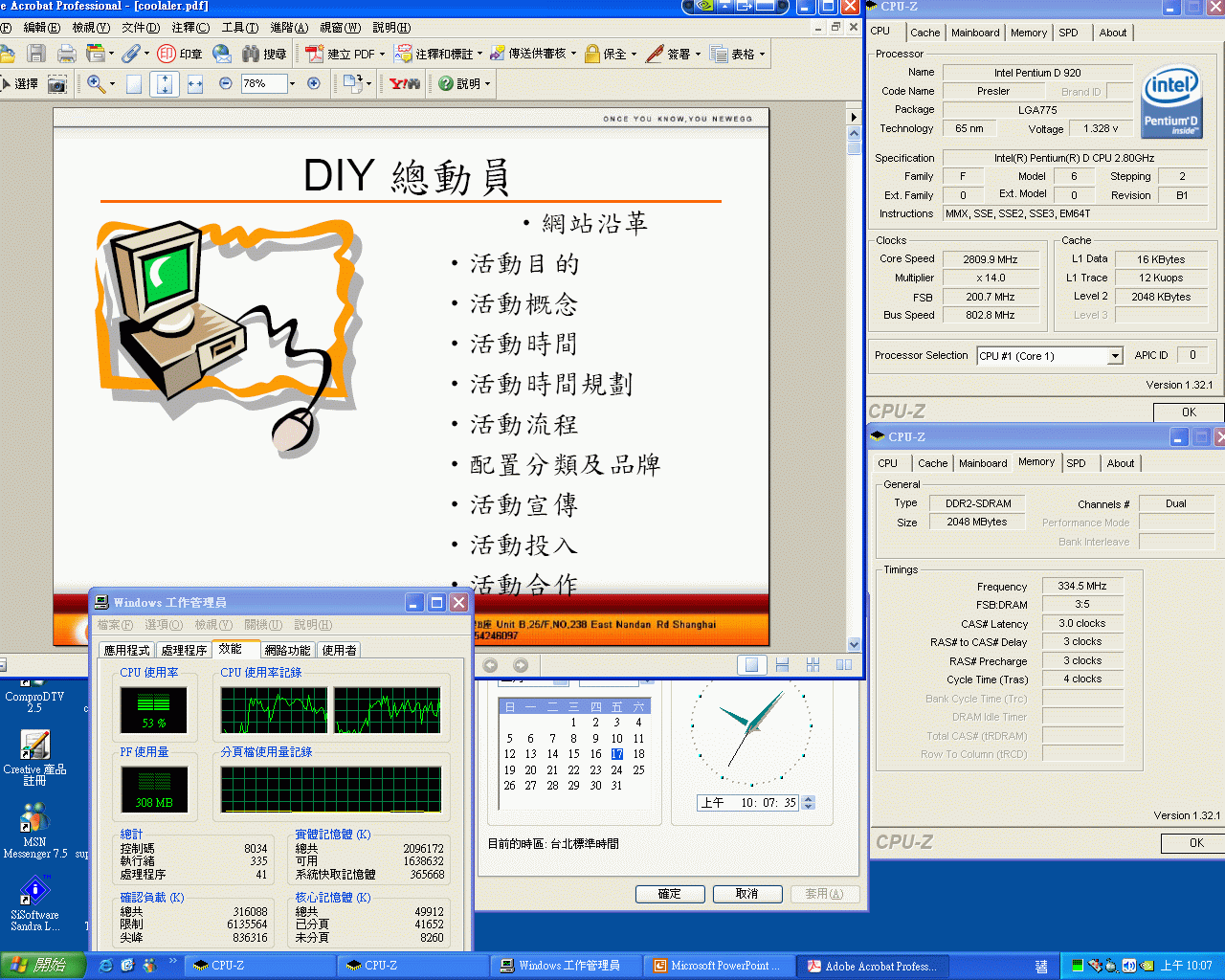The image size is (1225, 980).
Task: Click OK button in upper CPU-Z window
Action: [1189, 412]
